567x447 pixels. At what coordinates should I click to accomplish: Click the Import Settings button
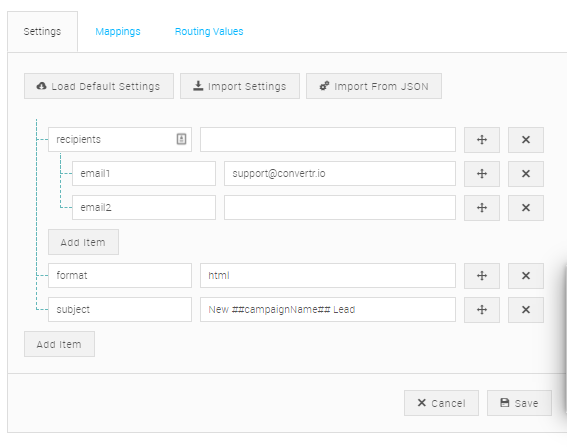240,86
